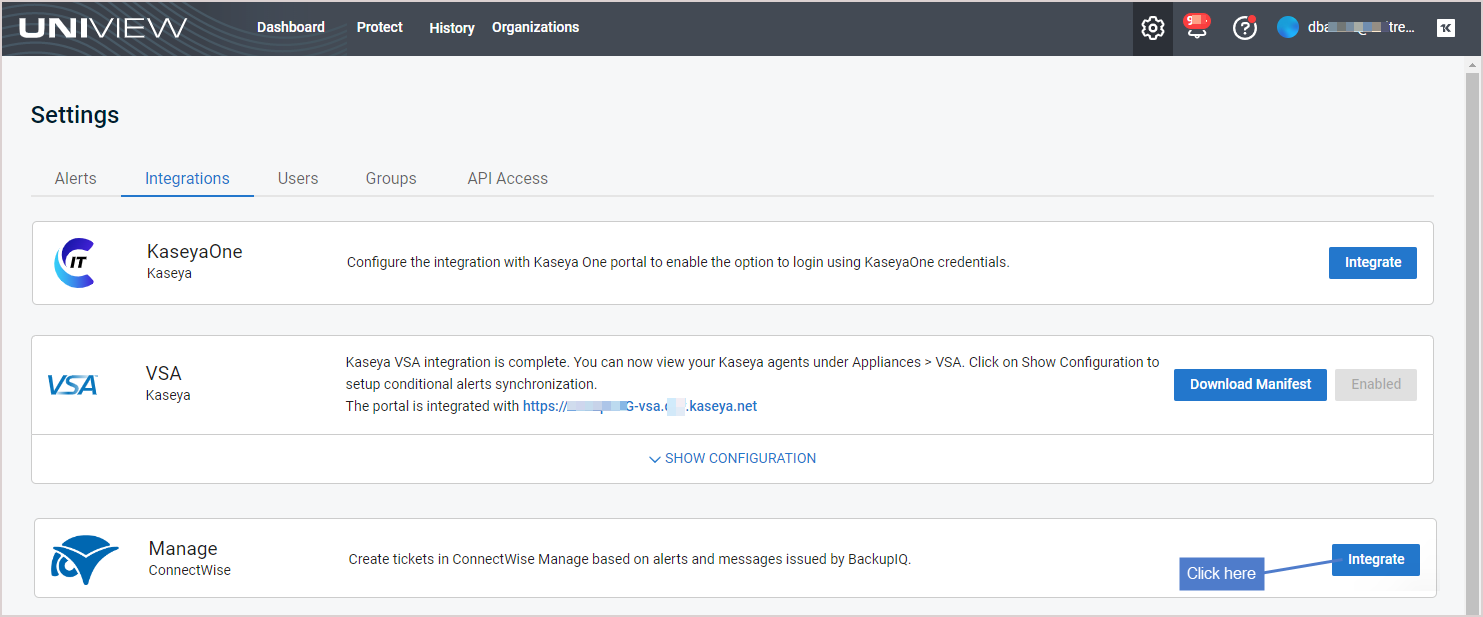1483x617 pixels.
Task: Open the settings gear icon
Action: click(x=1153, y=28)
